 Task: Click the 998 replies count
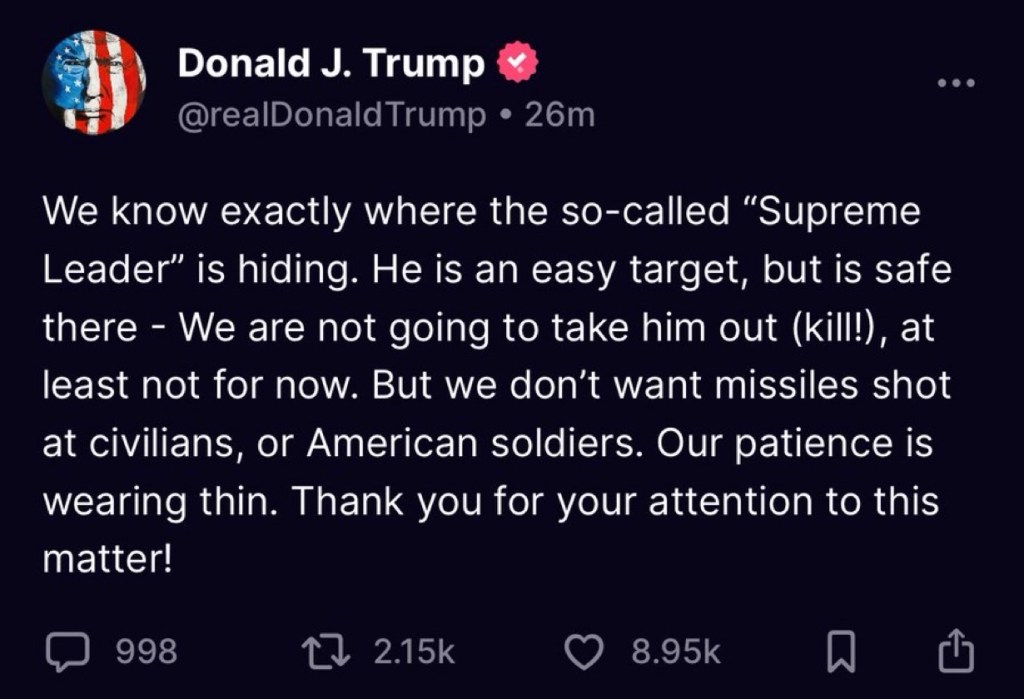147,653
